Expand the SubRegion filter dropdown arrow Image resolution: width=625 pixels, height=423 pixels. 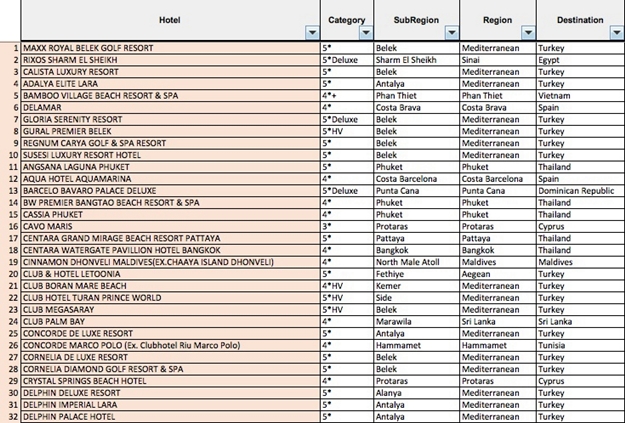[450, 33]
